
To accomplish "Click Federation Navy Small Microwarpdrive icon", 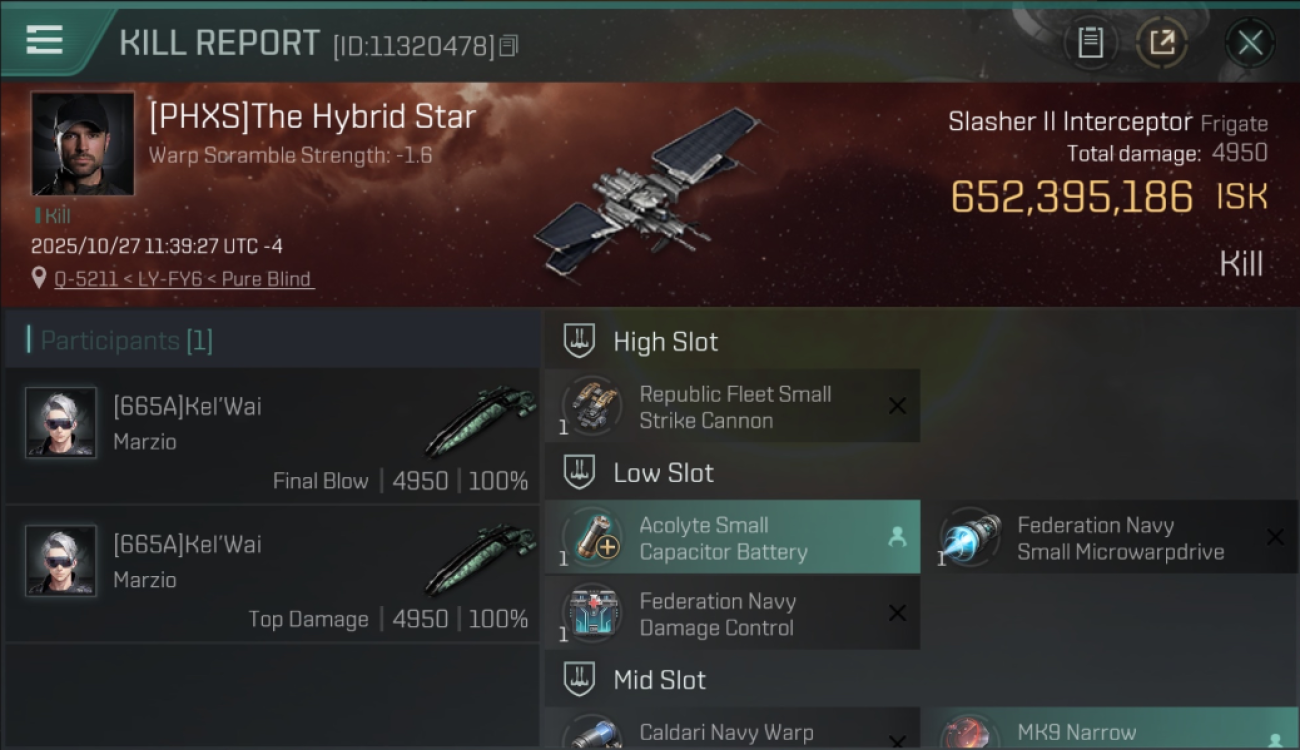I will coord(971,538).
